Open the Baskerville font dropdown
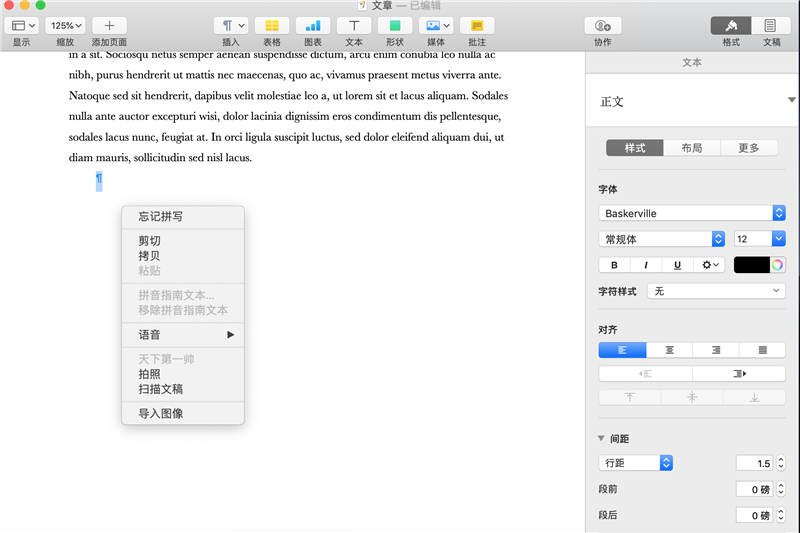This screenshot has width=800, height=533. (692, 213)
